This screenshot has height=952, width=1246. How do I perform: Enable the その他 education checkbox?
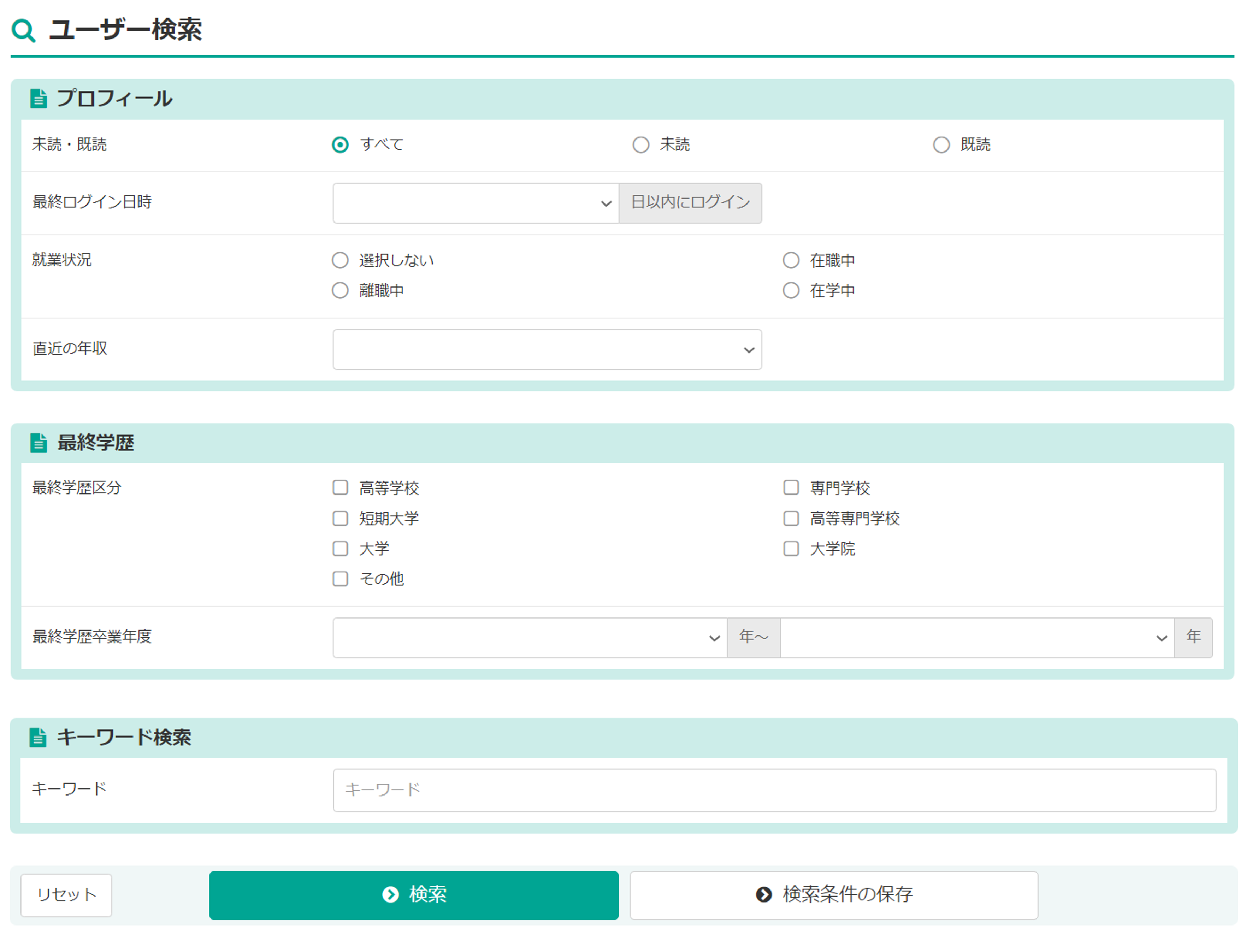tap(340, 579)
